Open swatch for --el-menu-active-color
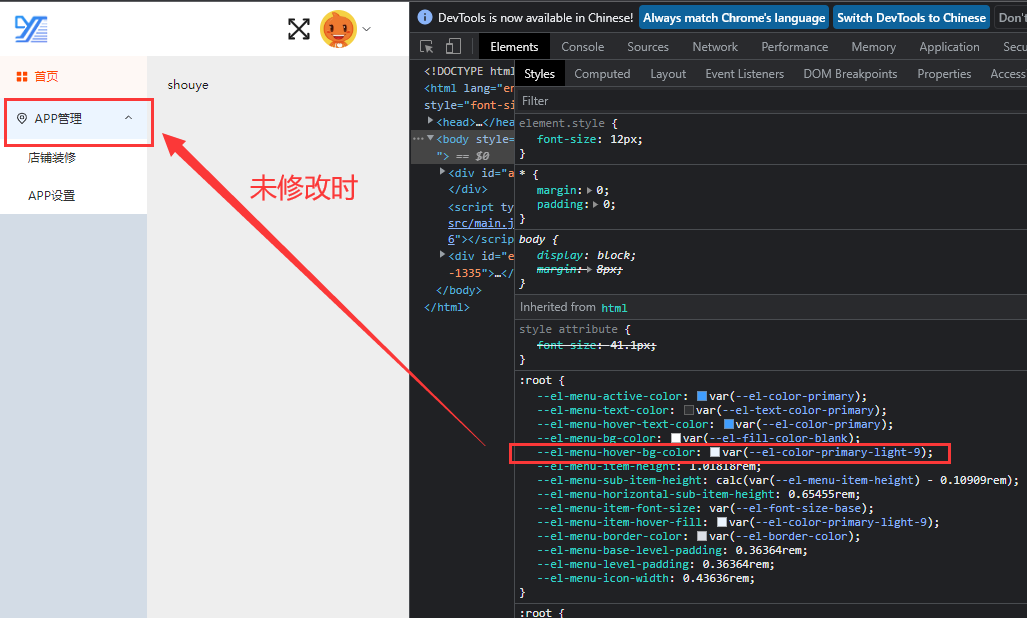 (701, 396)
